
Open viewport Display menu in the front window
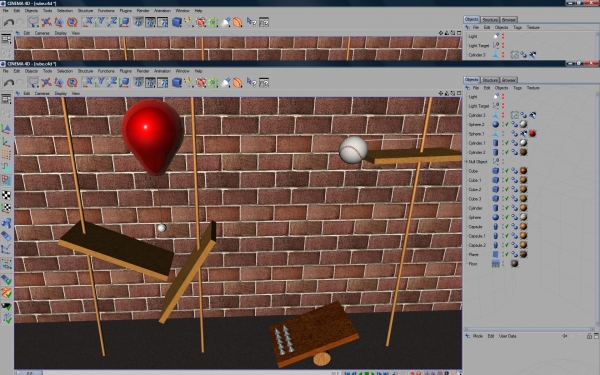tap(60, 93)
